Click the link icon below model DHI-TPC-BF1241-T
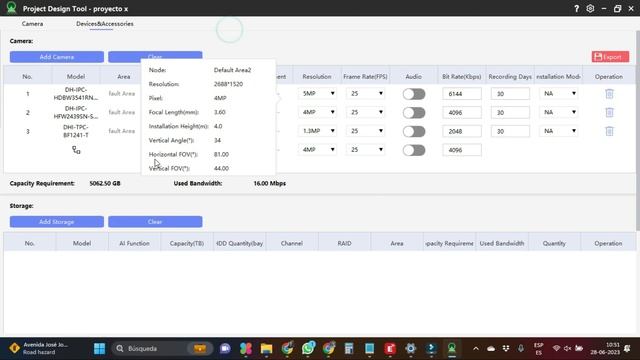Viewport: 640px width, 360px height. coord(76,150)
